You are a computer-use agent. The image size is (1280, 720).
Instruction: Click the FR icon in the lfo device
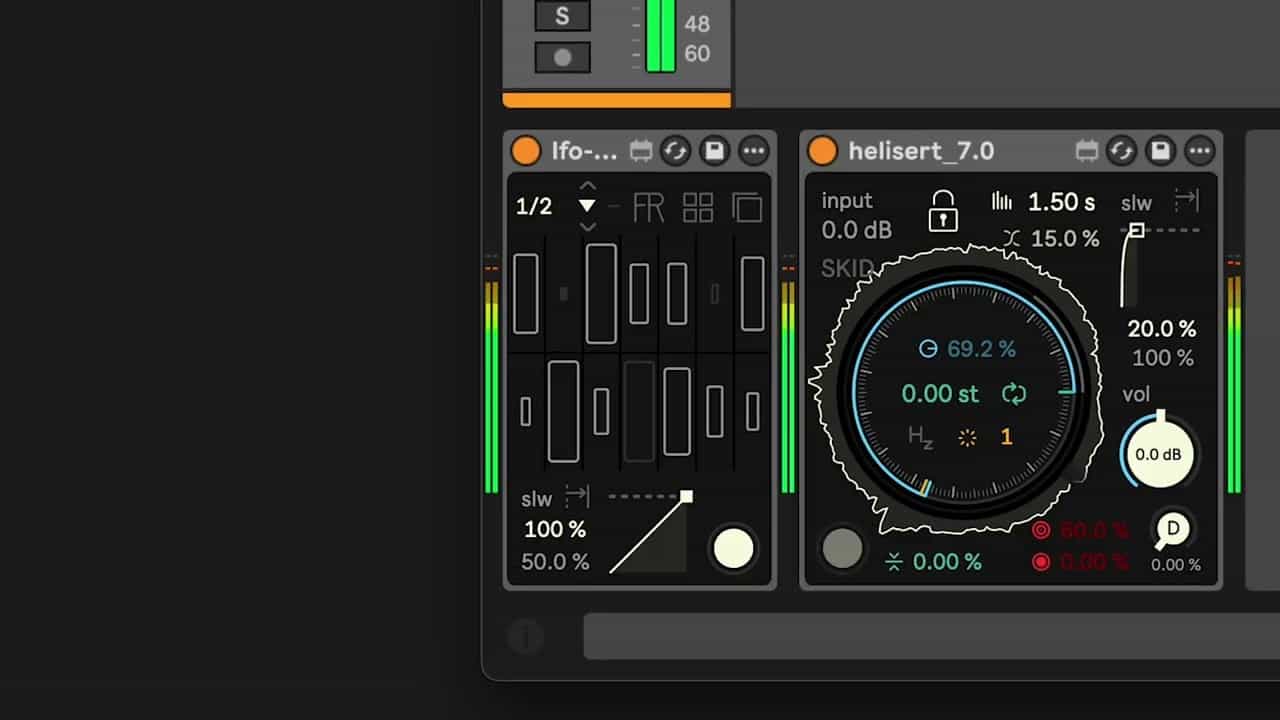(x=648, y=208)
